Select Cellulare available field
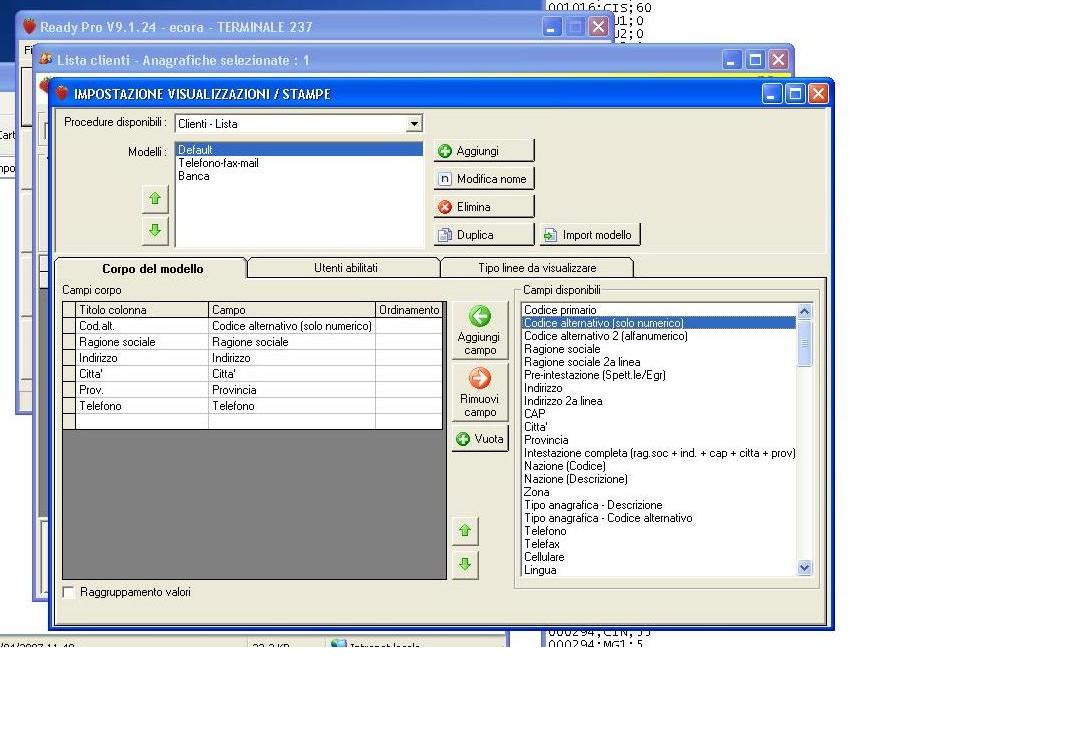The height and width of the screenshot is (734, 1079). [x=658, y=557]
